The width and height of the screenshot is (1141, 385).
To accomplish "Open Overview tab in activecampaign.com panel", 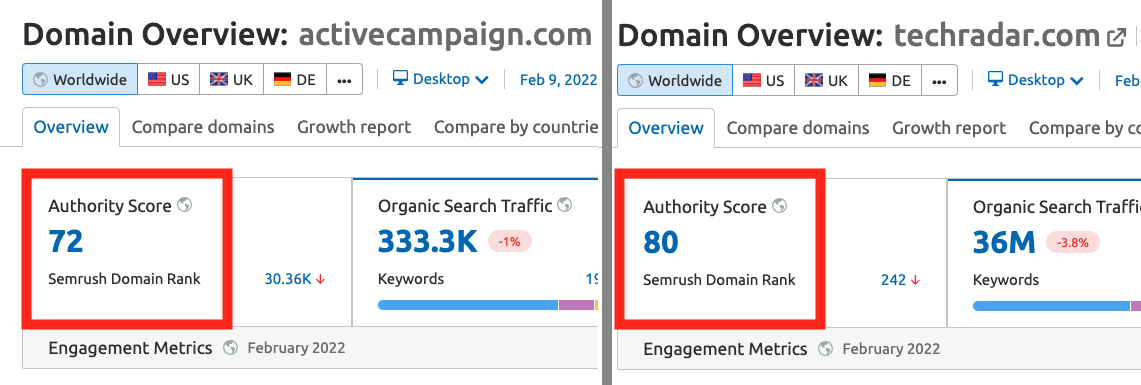I will pyautogui.click(x=71, y=127).
